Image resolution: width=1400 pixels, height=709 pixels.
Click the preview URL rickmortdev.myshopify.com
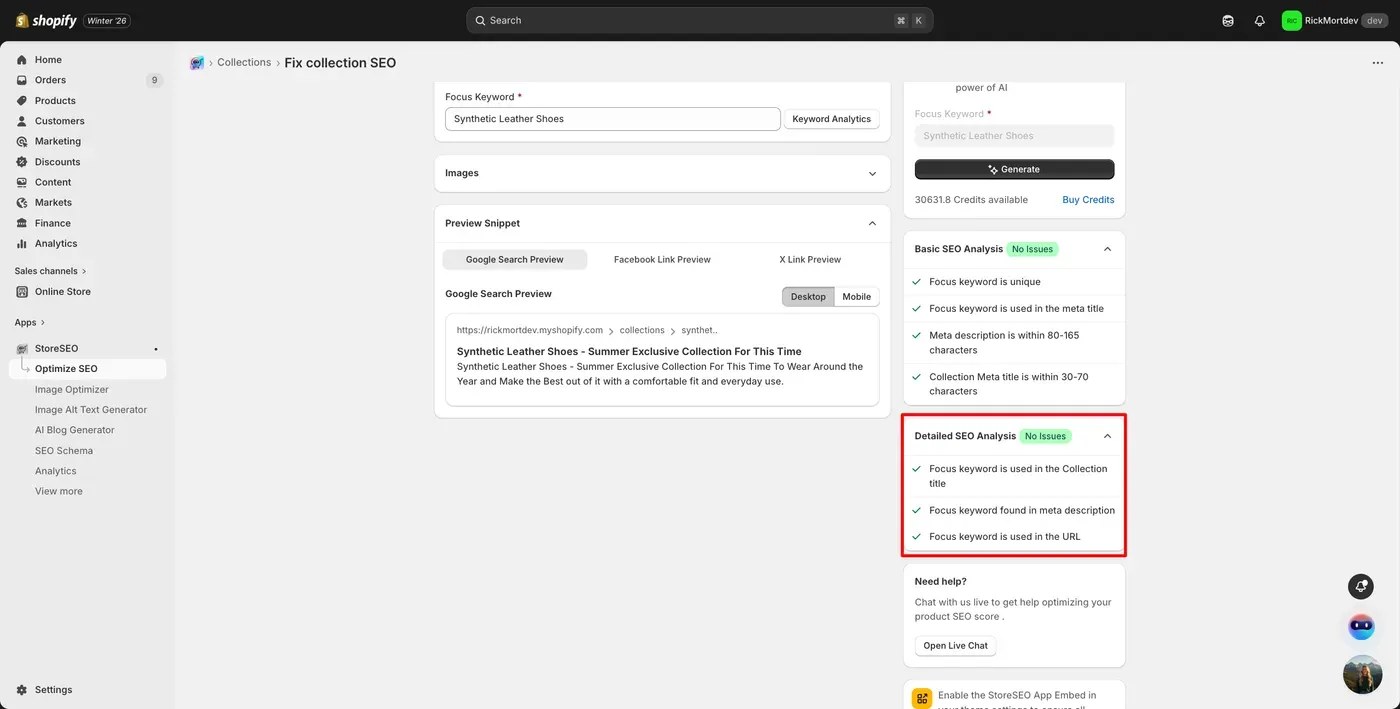[x=530, y=330]
